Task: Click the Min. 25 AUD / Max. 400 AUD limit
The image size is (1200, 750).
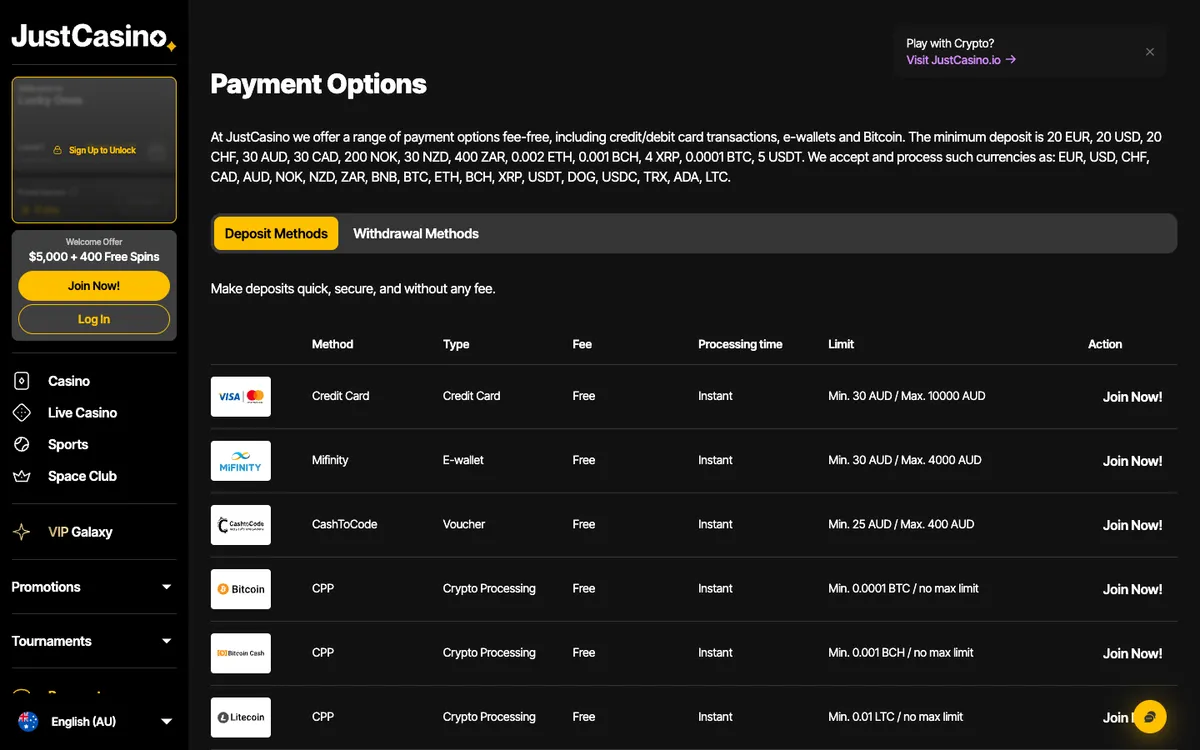Action: tap(901, 524)
